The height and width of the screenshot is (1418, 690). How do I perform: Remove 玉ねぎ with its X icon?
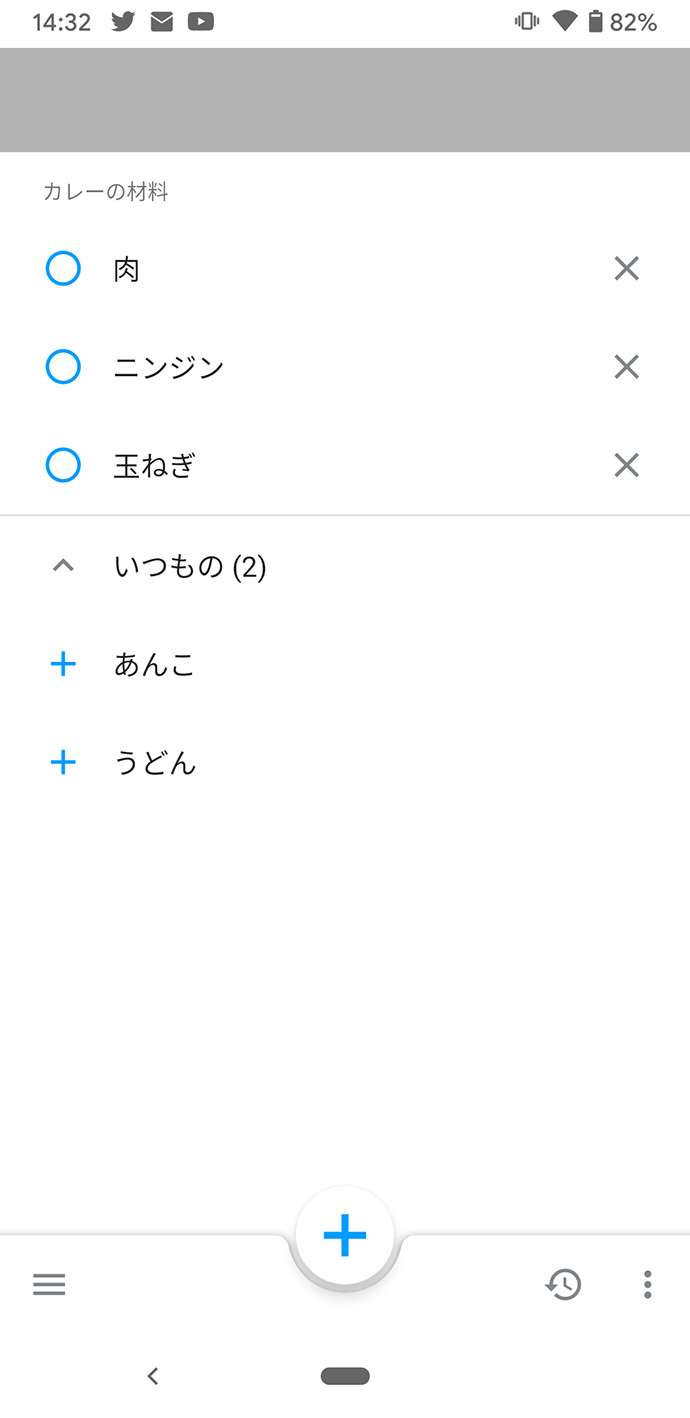[626, 465]
